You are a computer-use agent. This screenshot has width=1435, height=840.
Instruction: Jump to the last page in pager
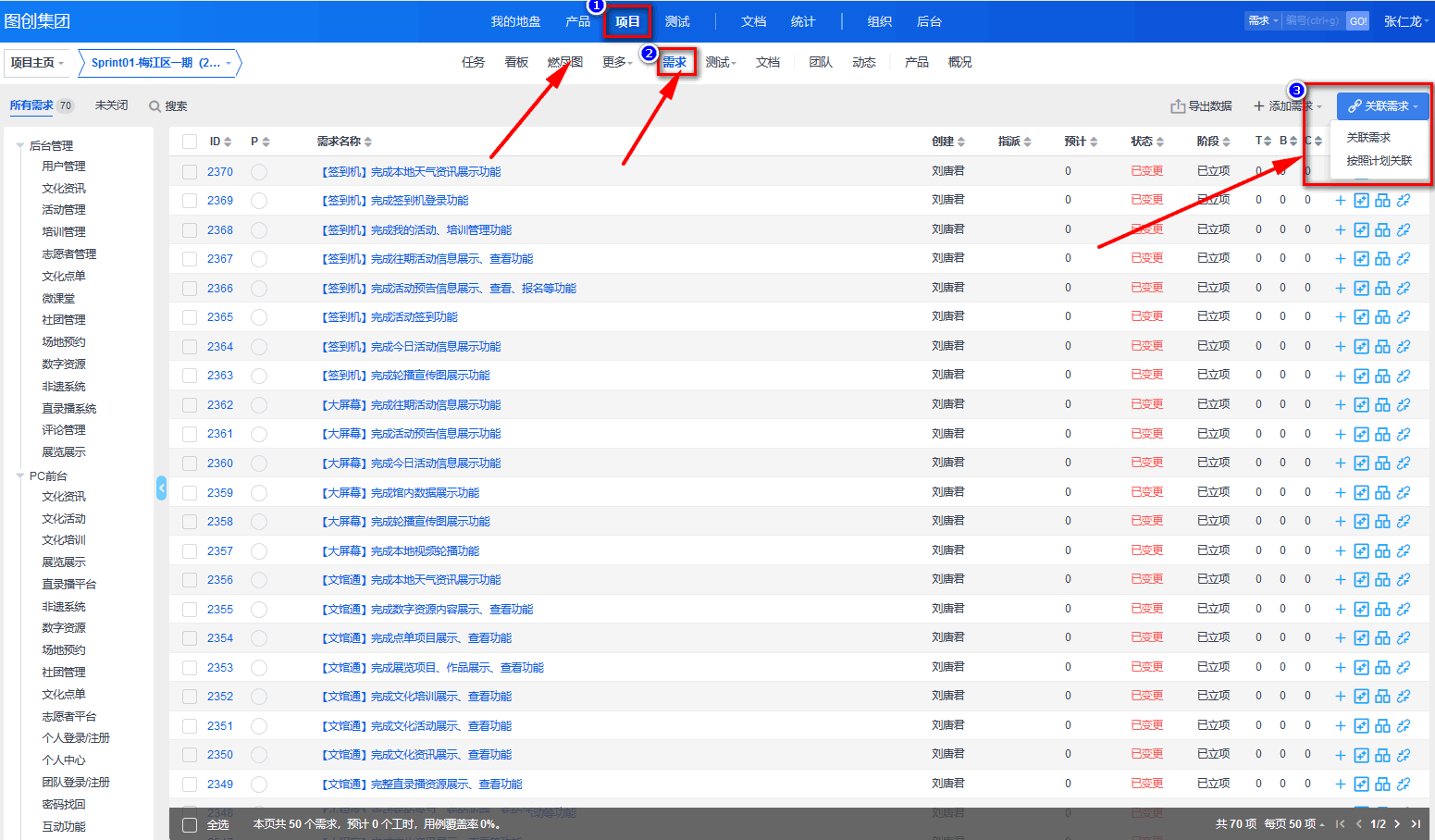(1416, 823)
